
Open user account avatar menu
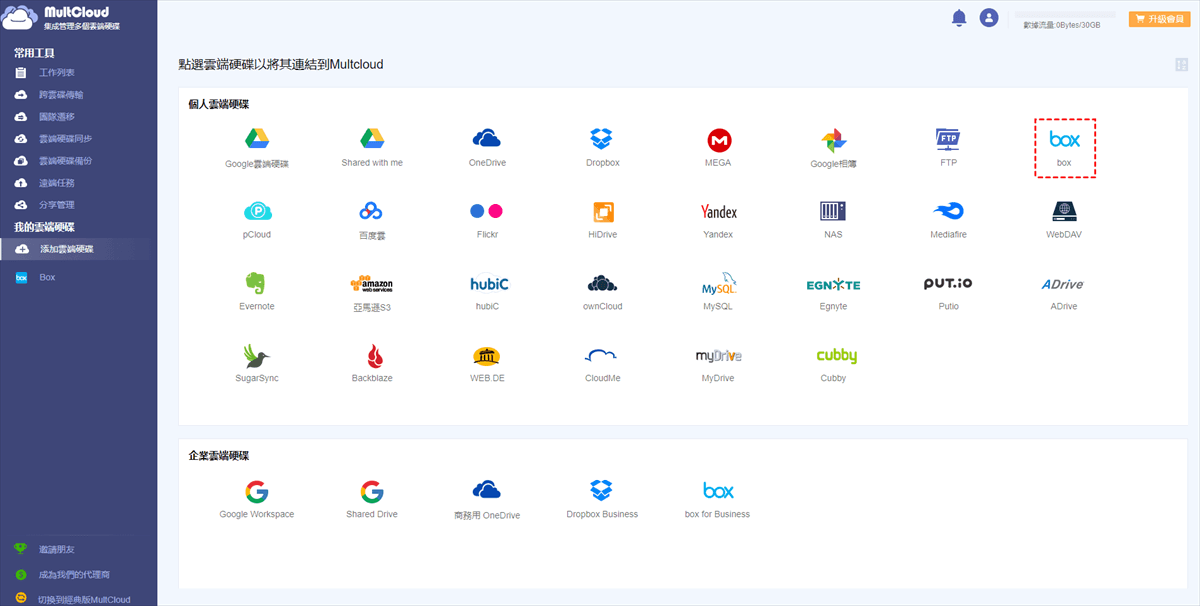(x=989, y=18)
